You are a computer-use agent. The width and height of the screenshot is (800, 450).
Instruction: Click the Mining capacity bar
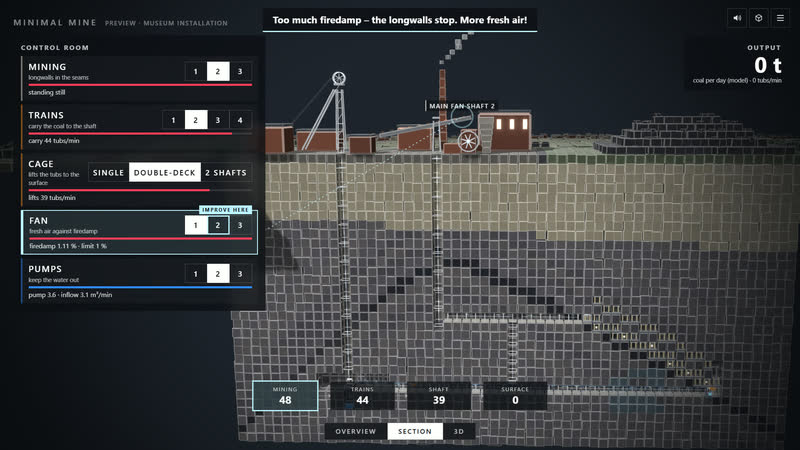[x=140, y=85]
